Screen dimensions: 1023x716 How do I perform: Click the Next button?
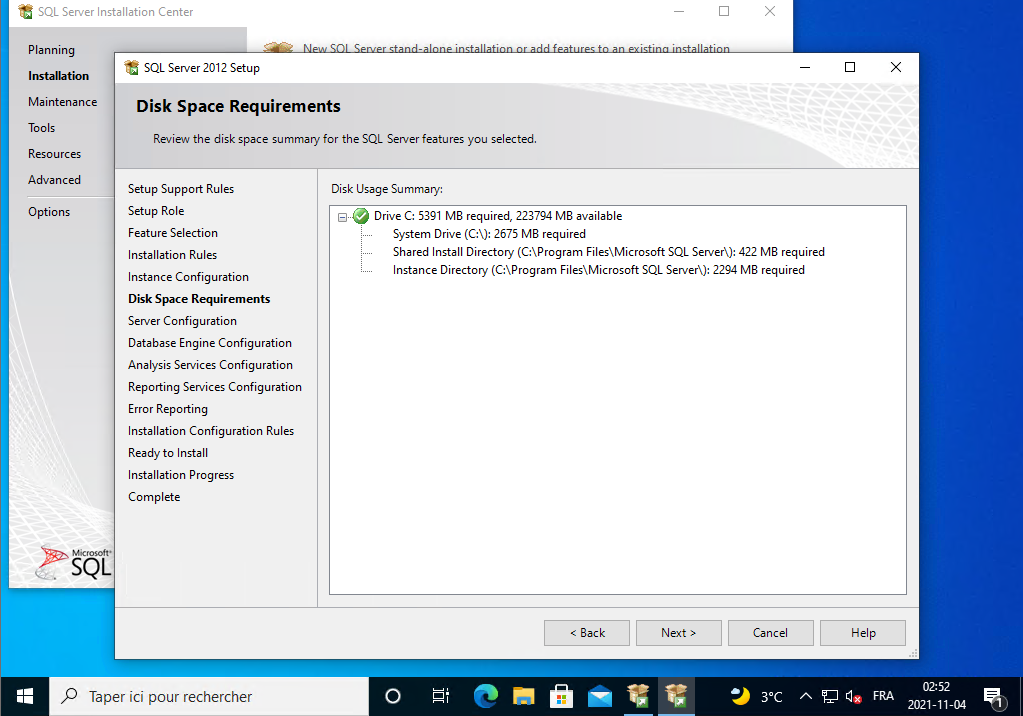[678, 633]
